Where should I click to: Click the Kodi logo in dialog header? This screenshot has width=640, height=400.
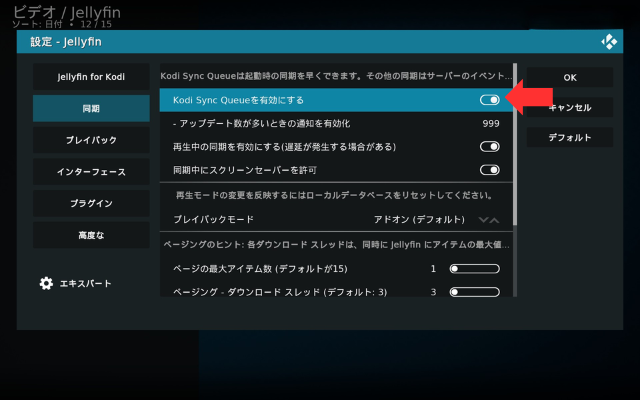click(608, 42)
